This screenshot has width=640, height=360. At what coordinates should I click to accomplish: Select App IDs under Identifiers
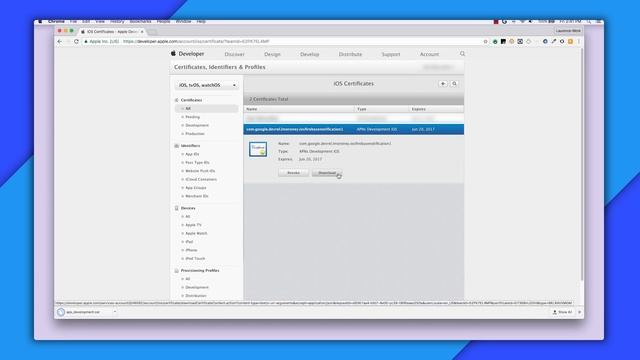[x=192, y=154]
